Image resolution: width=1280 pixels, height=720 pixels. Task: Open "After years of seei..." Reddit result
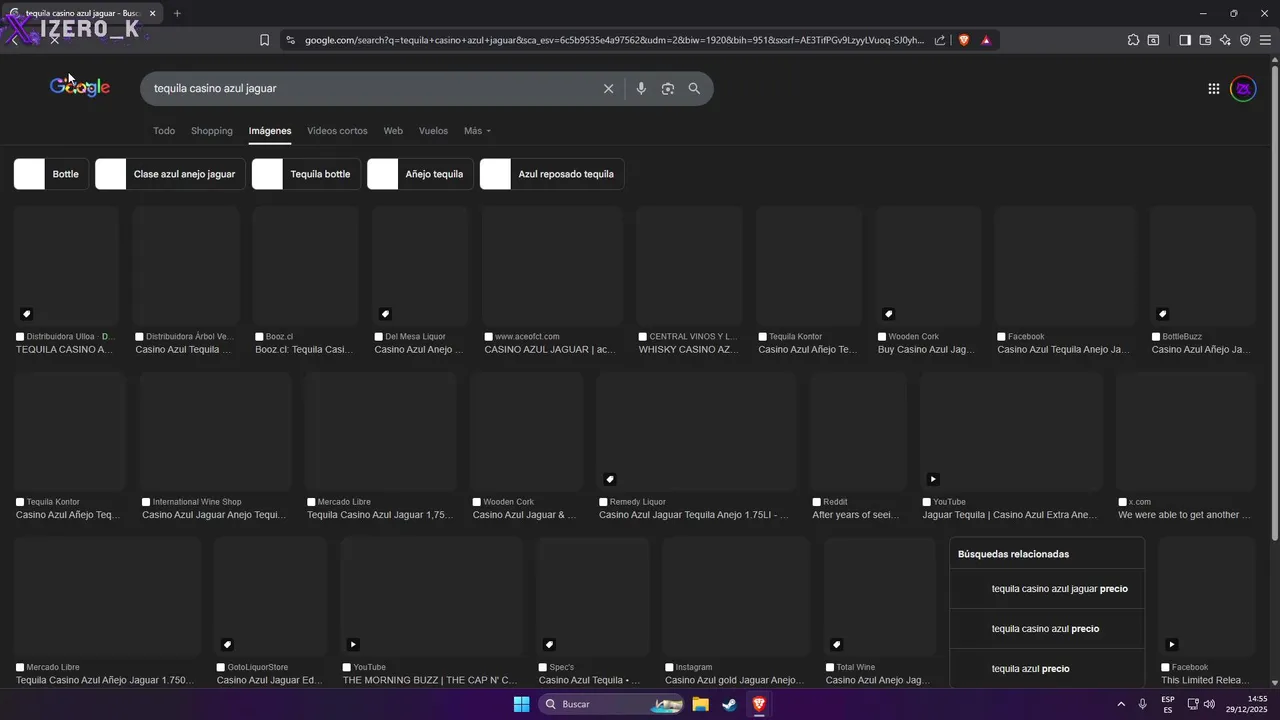tap(856, 515)
